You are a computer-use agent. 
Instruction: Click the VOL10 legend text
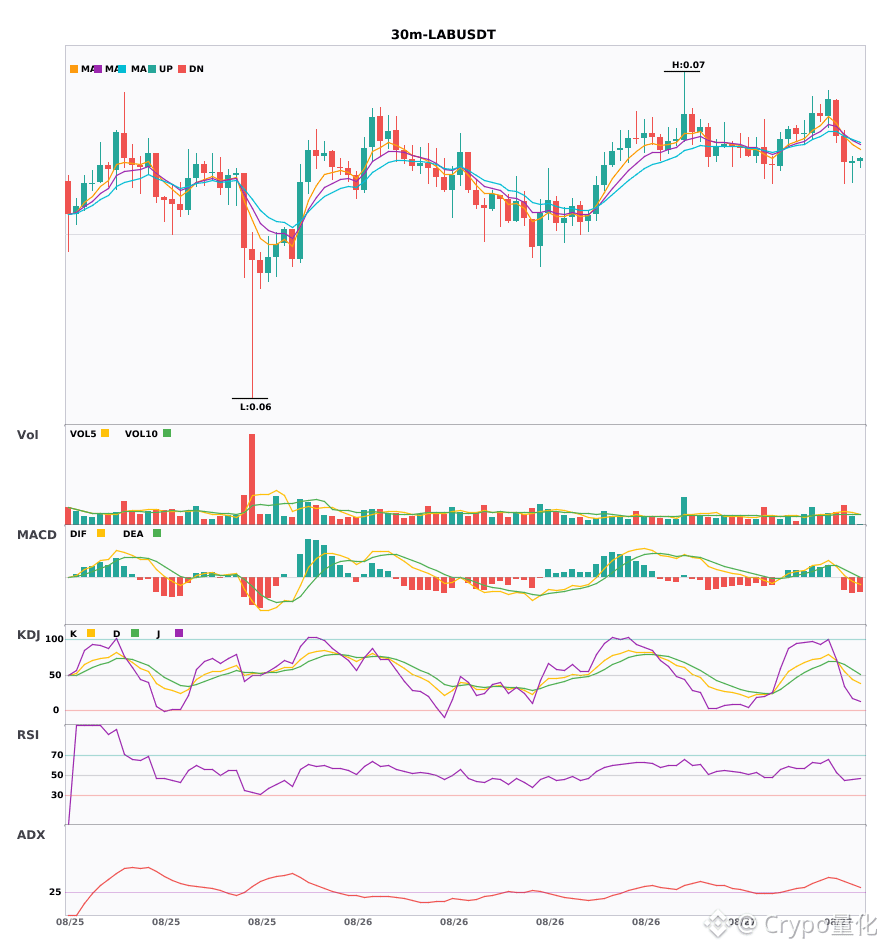[x=141, y=434]
